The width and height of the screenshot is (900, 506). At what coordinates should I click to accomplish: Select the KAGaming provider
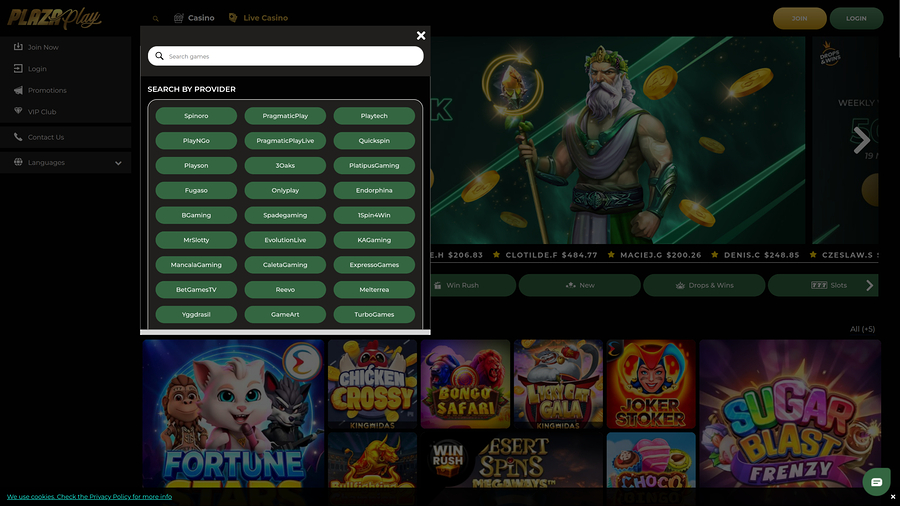click(374, 240)
